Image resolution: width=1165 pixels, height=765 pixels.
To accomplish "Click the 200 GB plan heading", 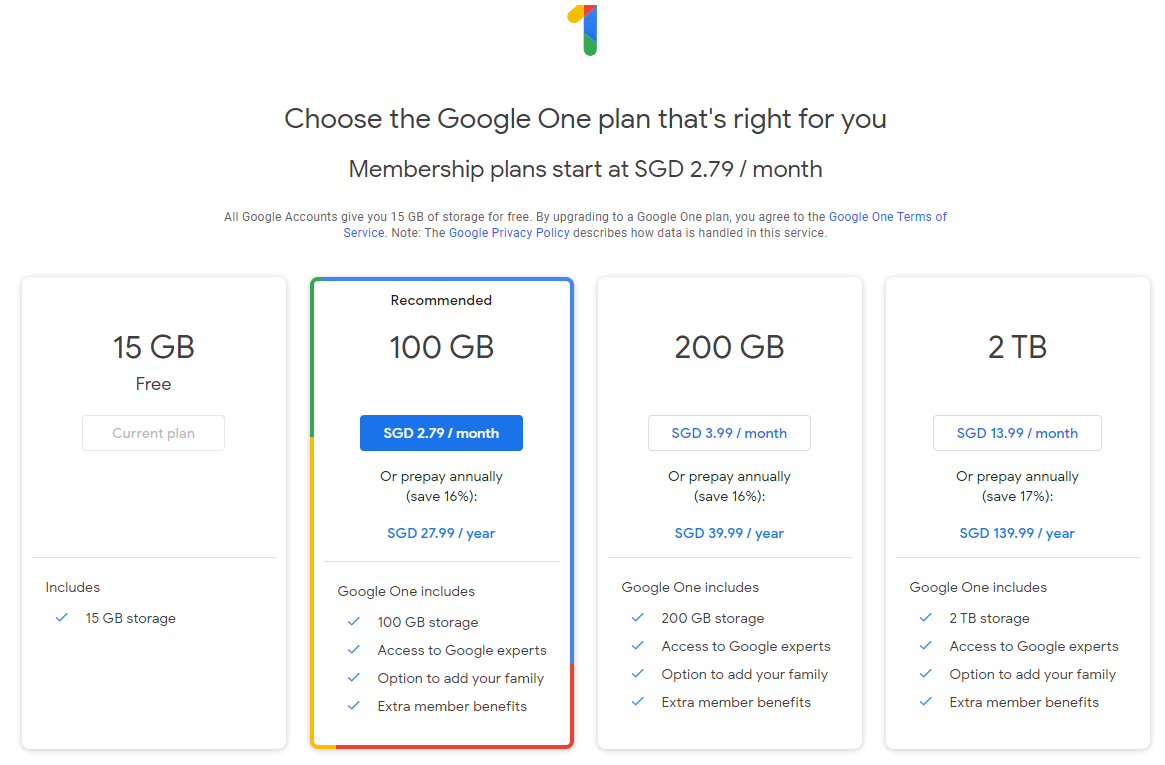I will (x=729, y=347).
